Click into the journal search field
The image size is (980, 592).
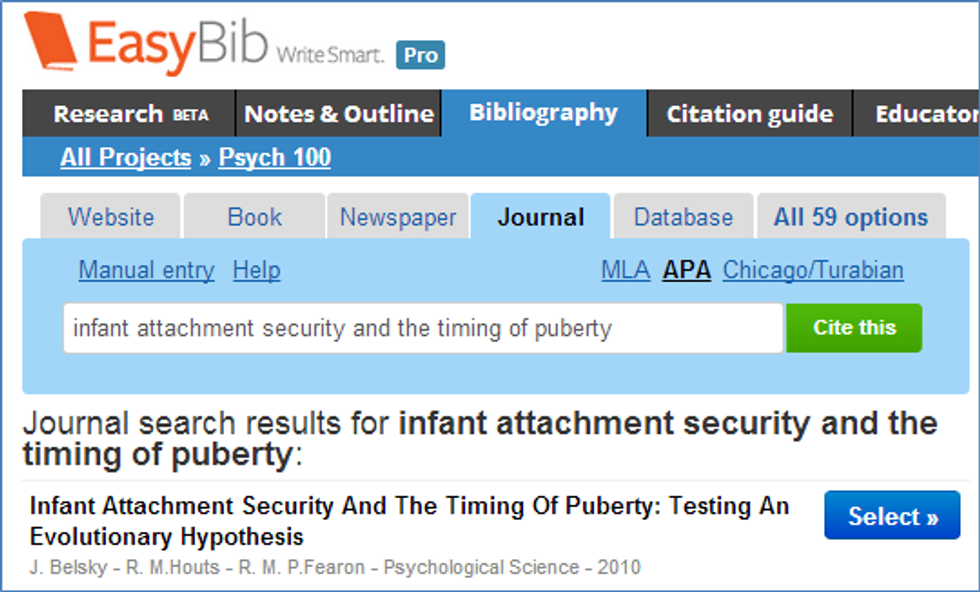click(422, 328)
